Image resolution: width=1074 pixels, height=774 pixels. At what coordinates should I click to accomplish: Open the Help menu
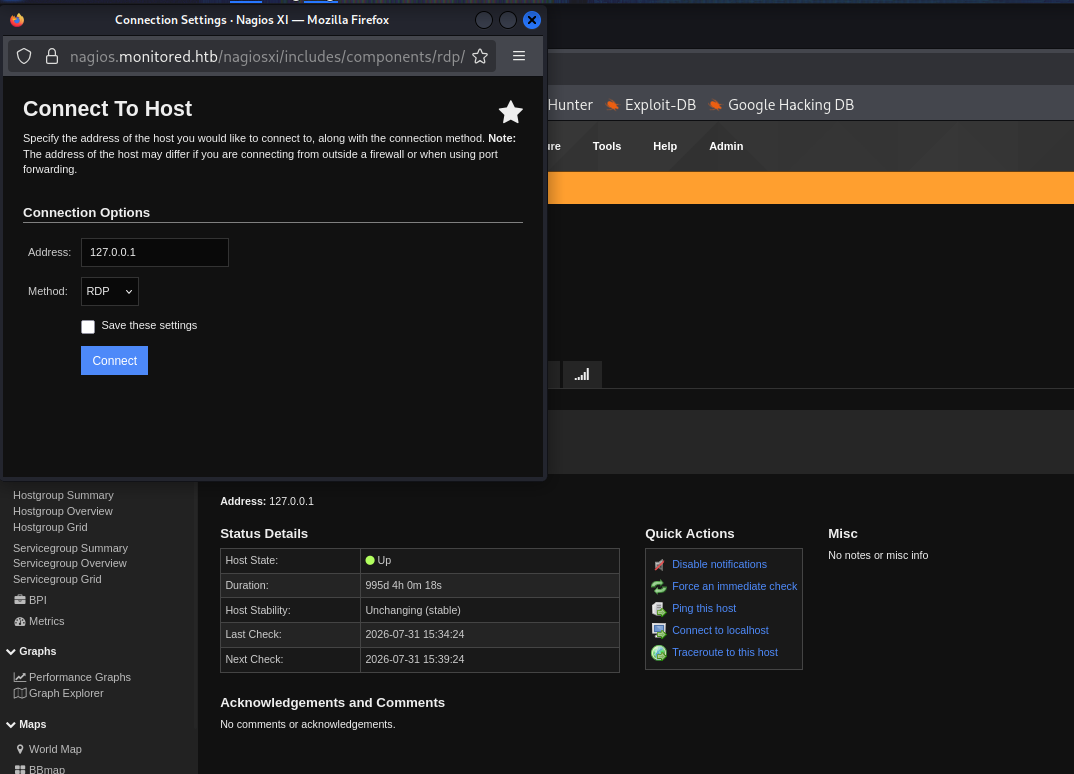[x=664, y=146]
